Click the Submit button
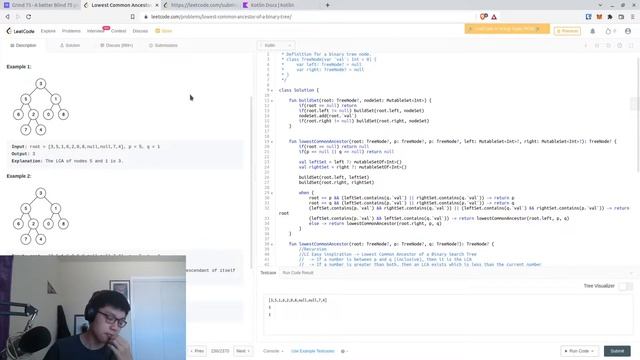 [617, 351]
